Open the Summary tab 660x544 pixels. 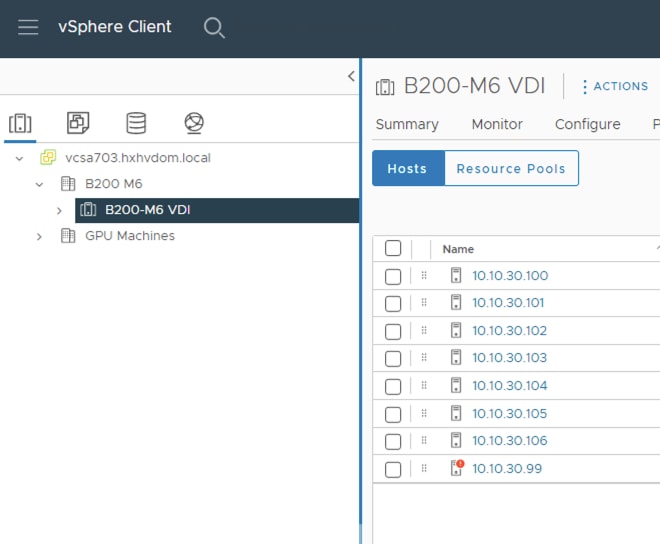pyautogui.click(x=407, y=124)
